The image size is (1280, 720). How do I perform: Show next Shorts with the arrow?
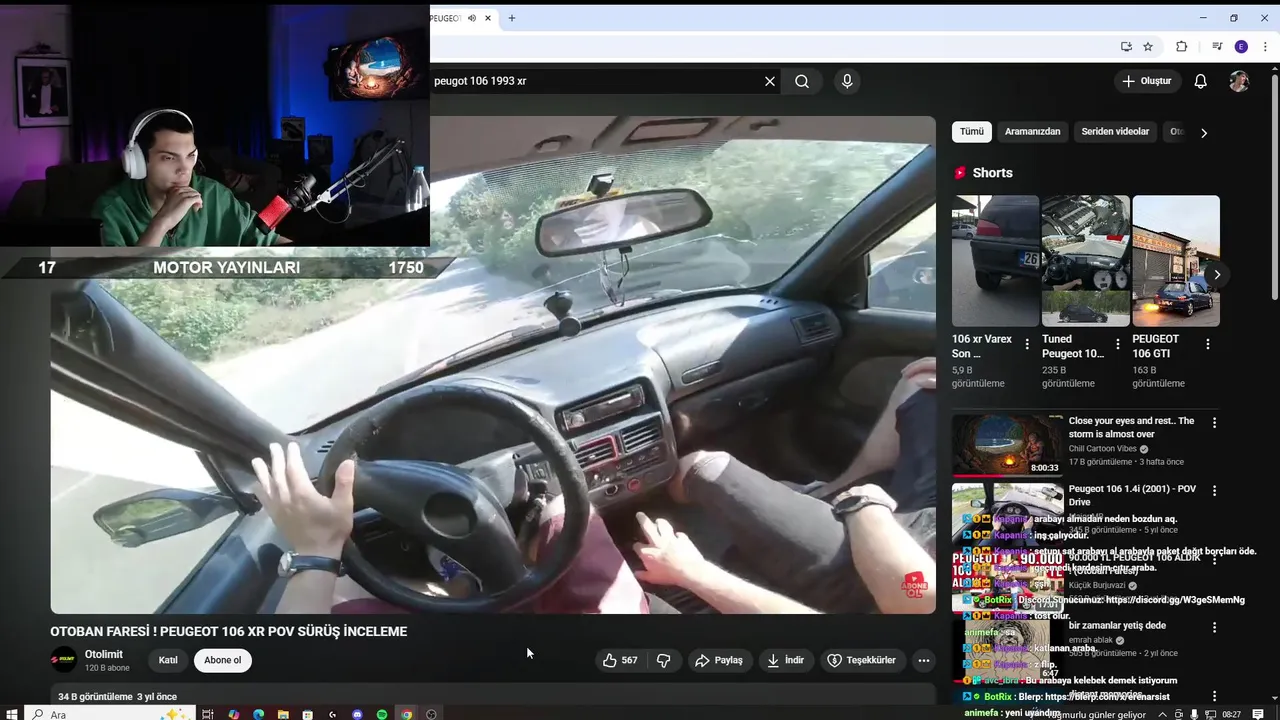[1217, 274]
